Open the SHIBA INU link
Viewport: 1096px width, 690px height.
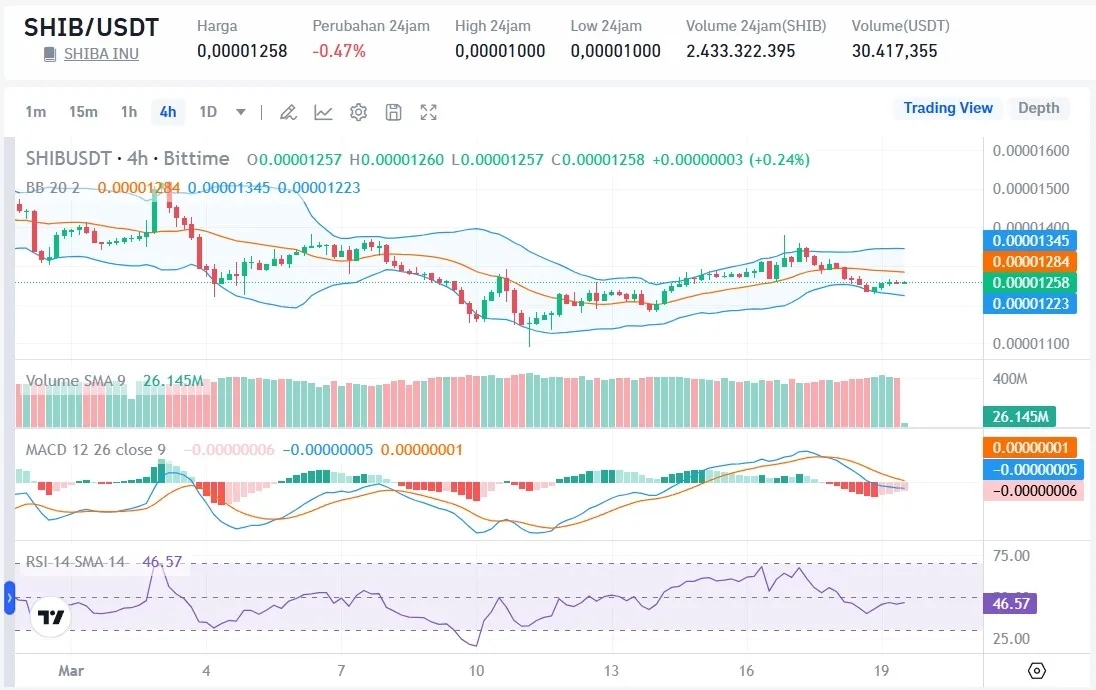pos(101,54)
